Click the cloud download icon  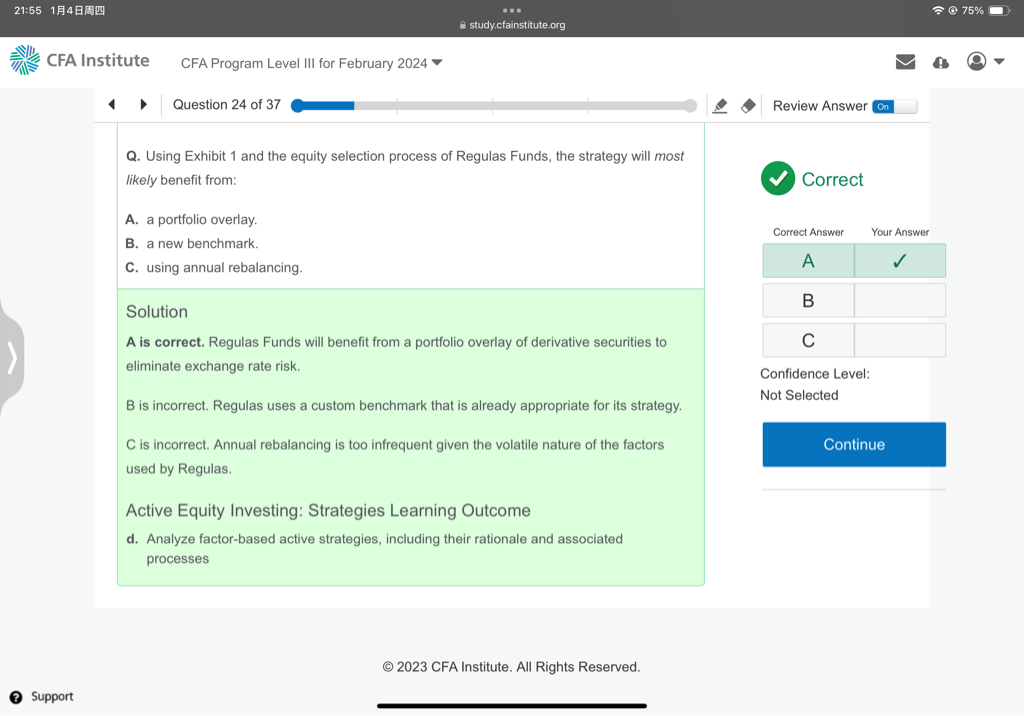(x=940, y=62)
